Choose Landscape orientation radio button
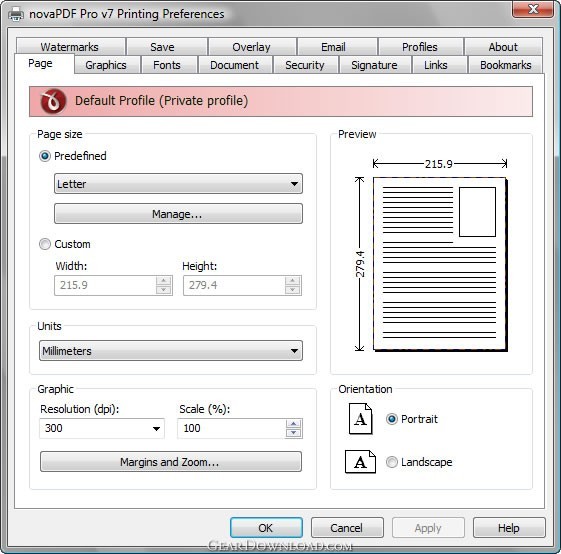This screenshot has height=554, width=561. pos(392,462)
